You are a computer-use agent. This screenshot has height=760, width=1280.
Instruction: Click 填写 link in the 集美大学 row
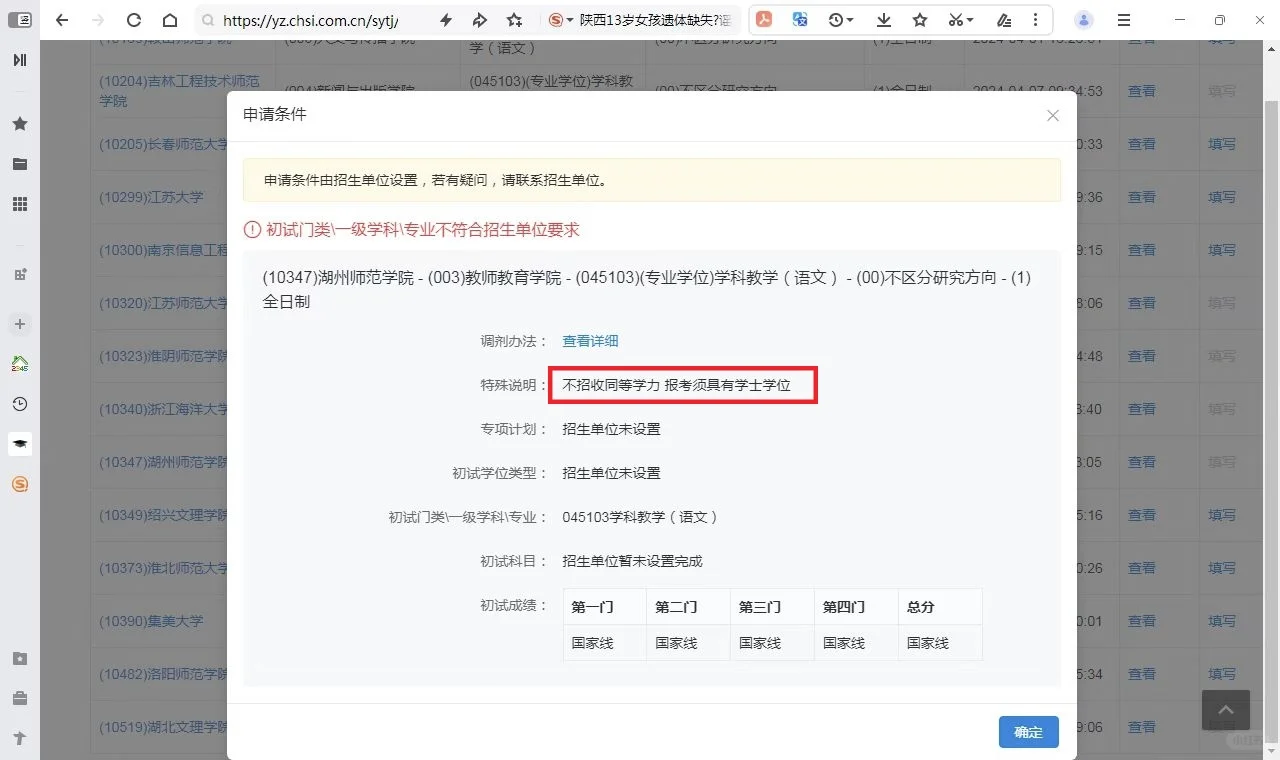tap(1222, 621)
